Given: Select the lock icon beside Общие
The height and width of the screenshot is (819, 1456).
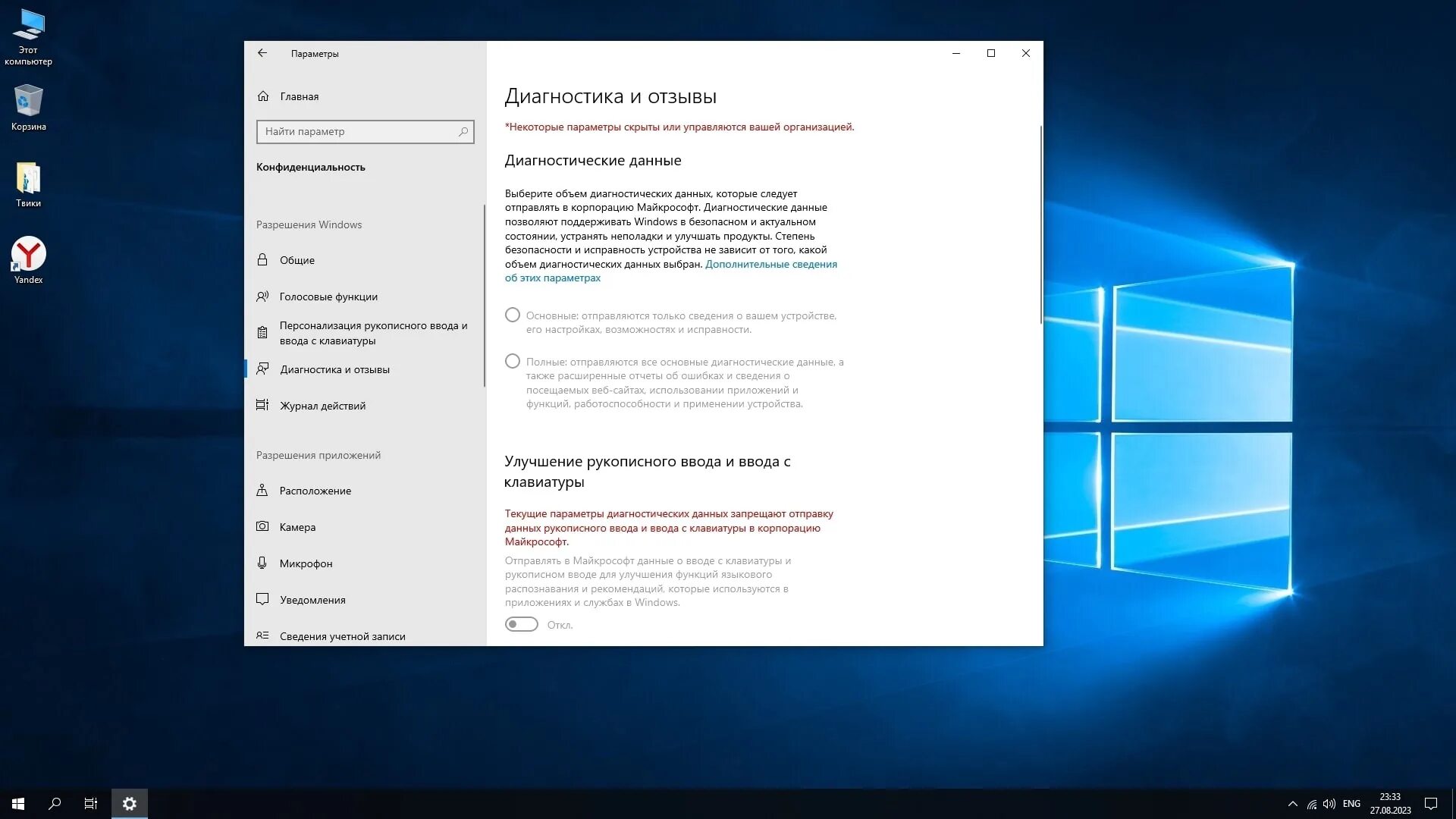Looking at the screenshot, I should (262, 259).
